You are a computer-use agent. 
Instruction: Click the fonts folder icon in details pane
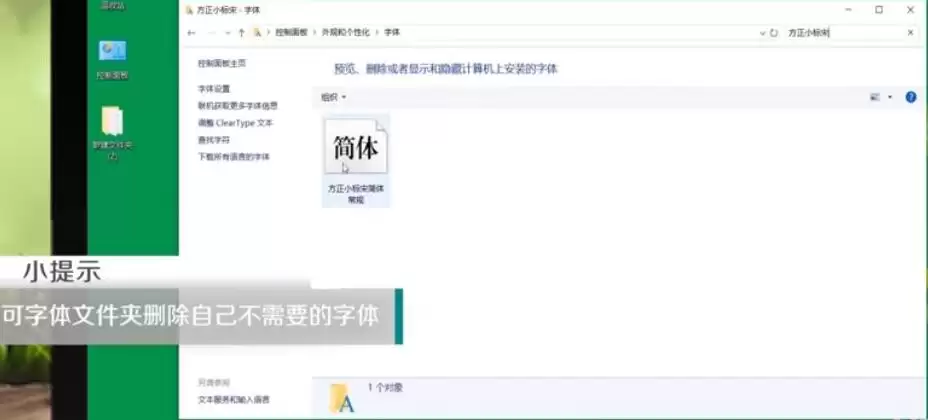342,398
